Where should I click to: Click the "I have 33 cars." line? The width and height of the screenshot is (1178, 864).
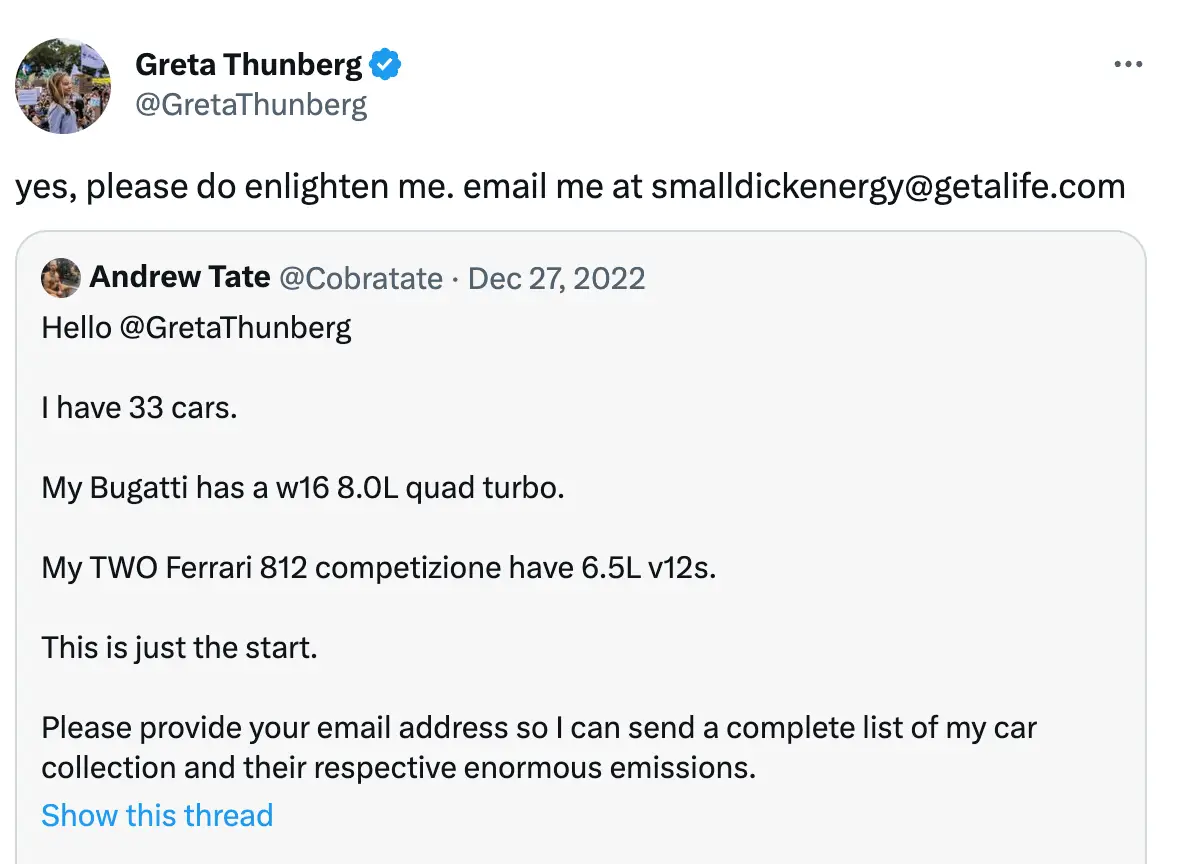[x=139, y=408]
